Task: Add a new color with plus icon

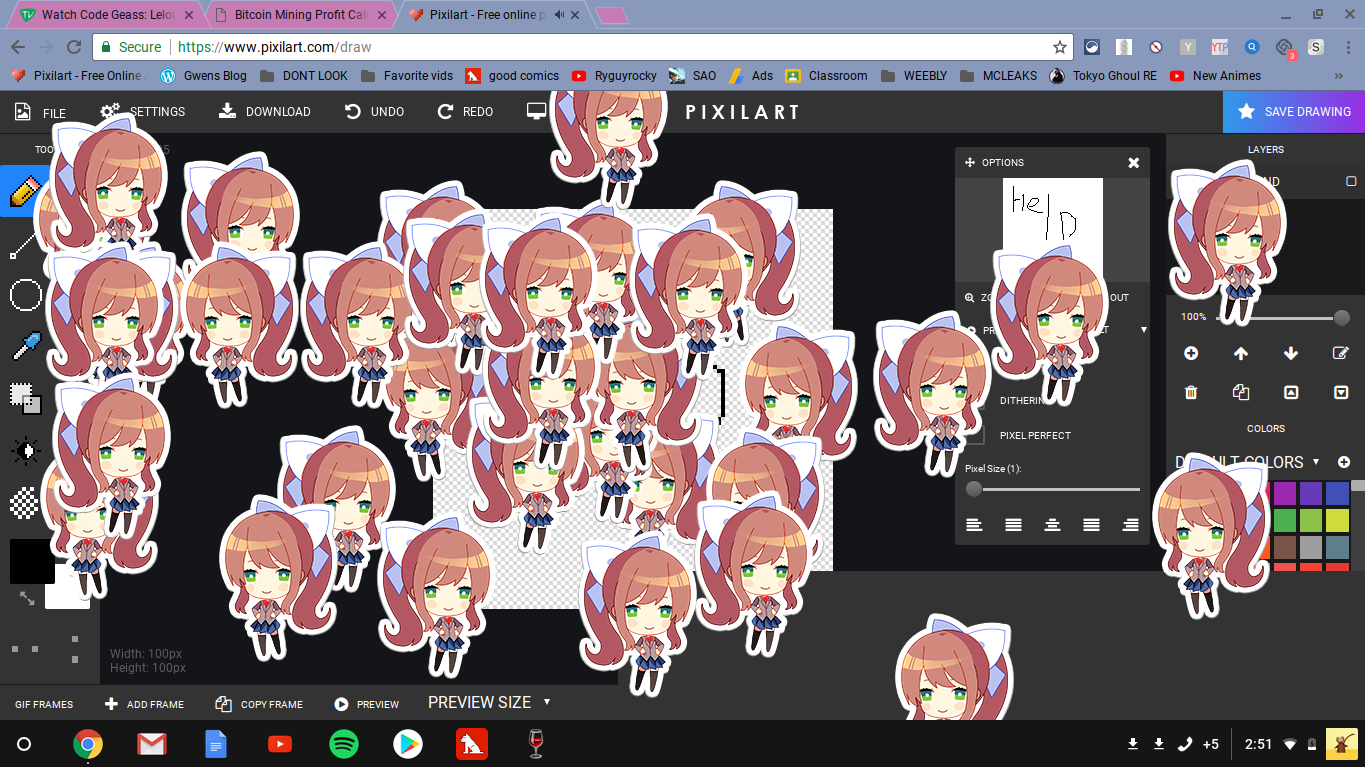Action: (x=1344, y=462)
